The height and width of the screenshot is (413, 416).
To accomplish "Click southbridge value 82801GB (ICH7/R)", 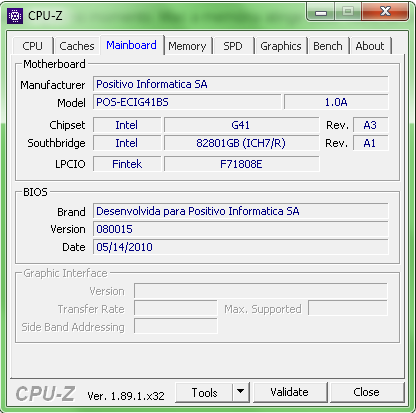I will click(x=241, y=143).
